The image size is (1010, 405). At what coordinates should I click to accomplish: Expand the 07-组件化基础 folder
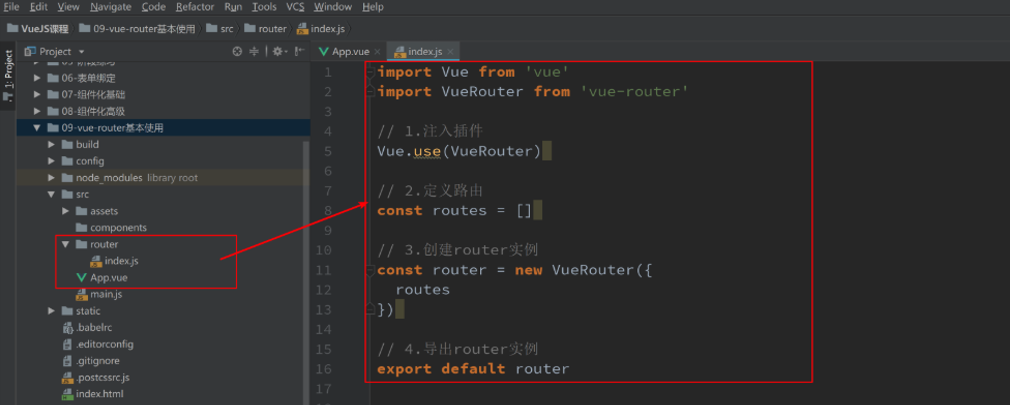[37, 95]
